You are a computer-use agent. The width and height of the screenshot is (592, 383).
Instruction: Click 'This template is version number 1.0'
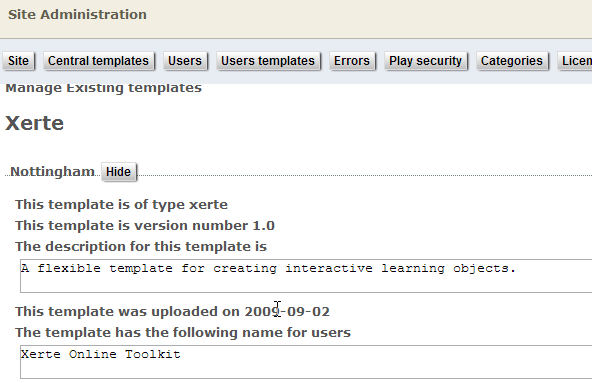[145, 225]
